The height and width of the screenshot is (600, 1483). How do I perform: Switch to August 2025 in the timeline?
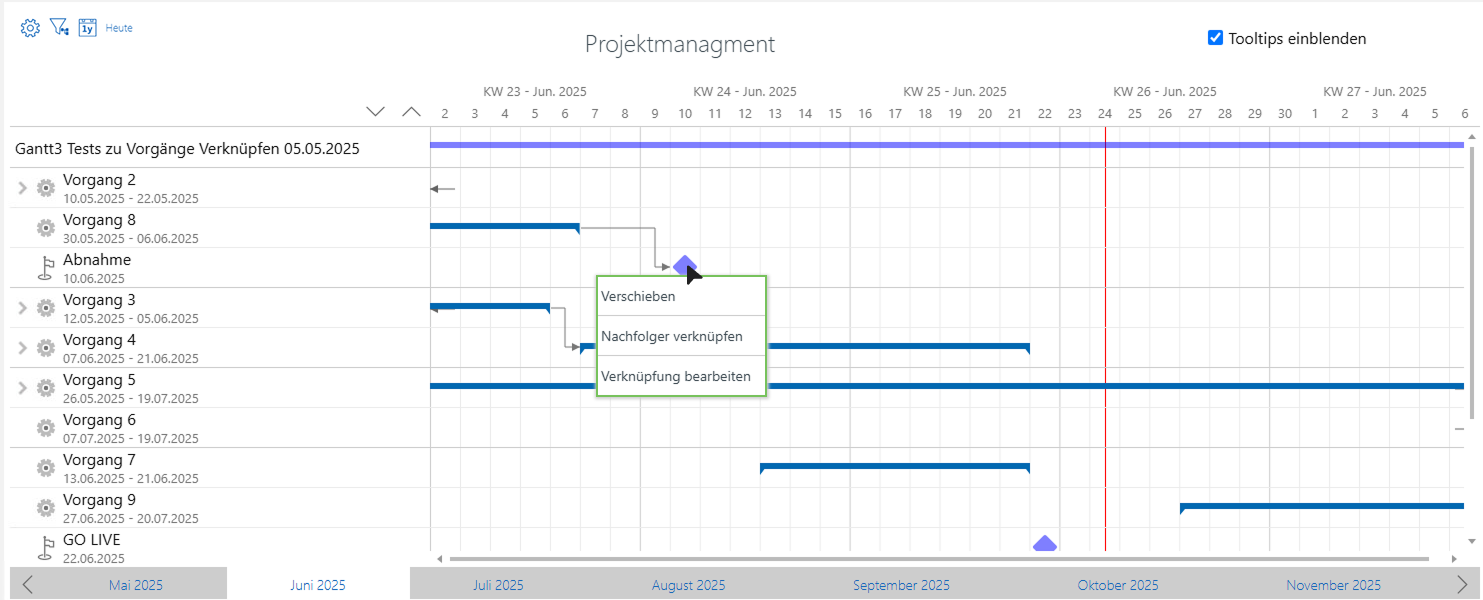coord(688,584)
